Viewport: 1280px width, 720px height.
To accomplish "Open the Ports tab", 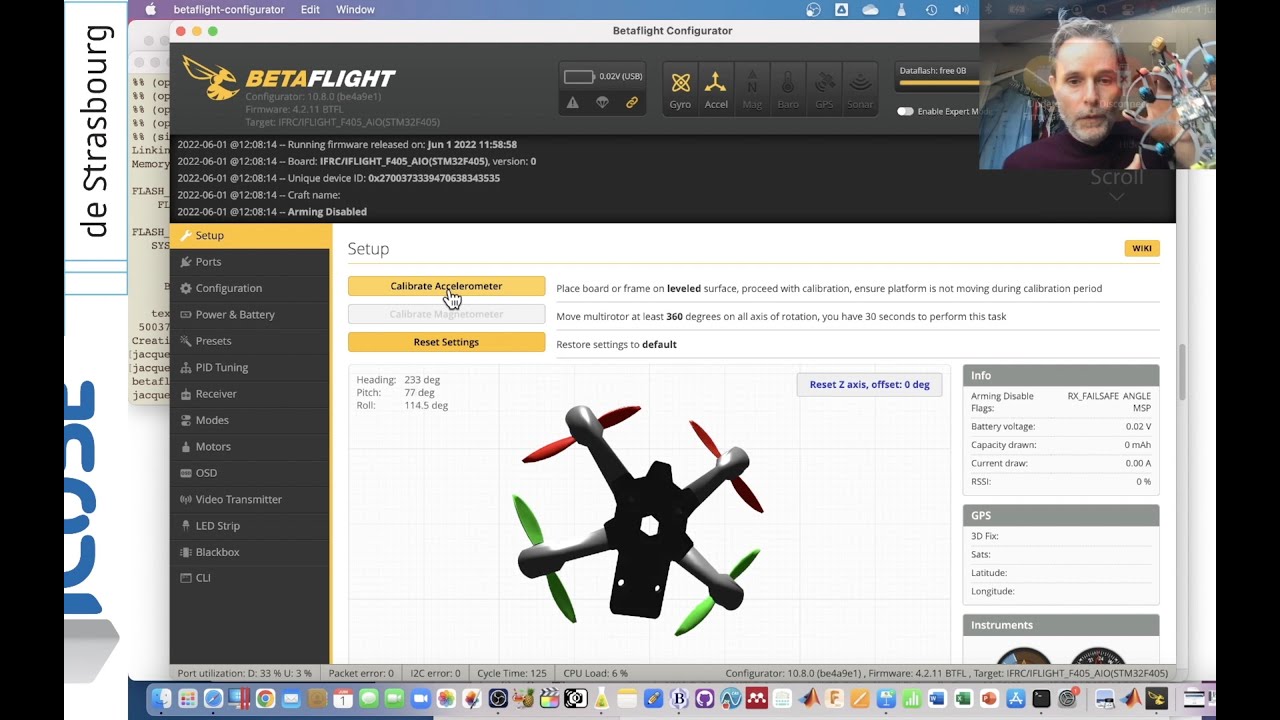I will pyautogui.click(x=250, y=262).
